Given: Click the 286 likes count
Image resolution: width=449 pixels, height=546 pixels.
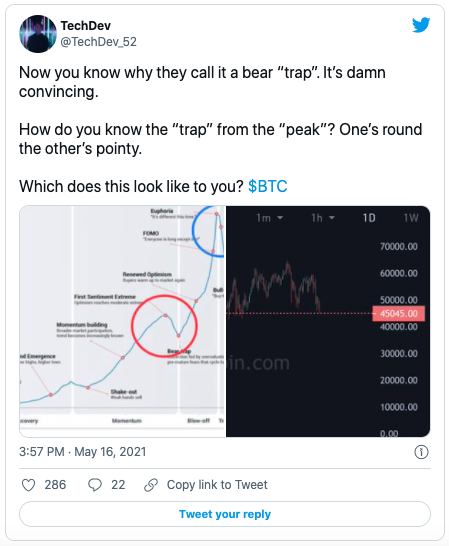Looking at the screenshot, I should click(55, 485).
